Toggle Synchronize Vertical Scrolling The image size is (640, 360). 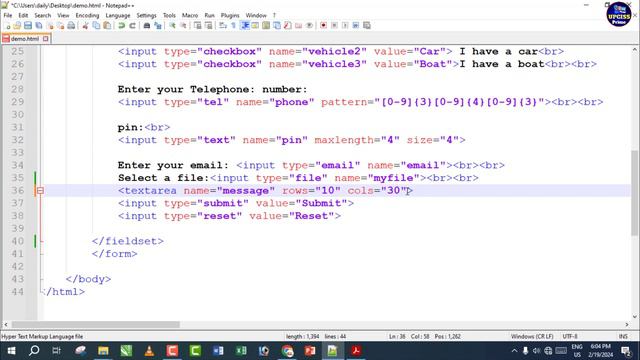[198, 25]
